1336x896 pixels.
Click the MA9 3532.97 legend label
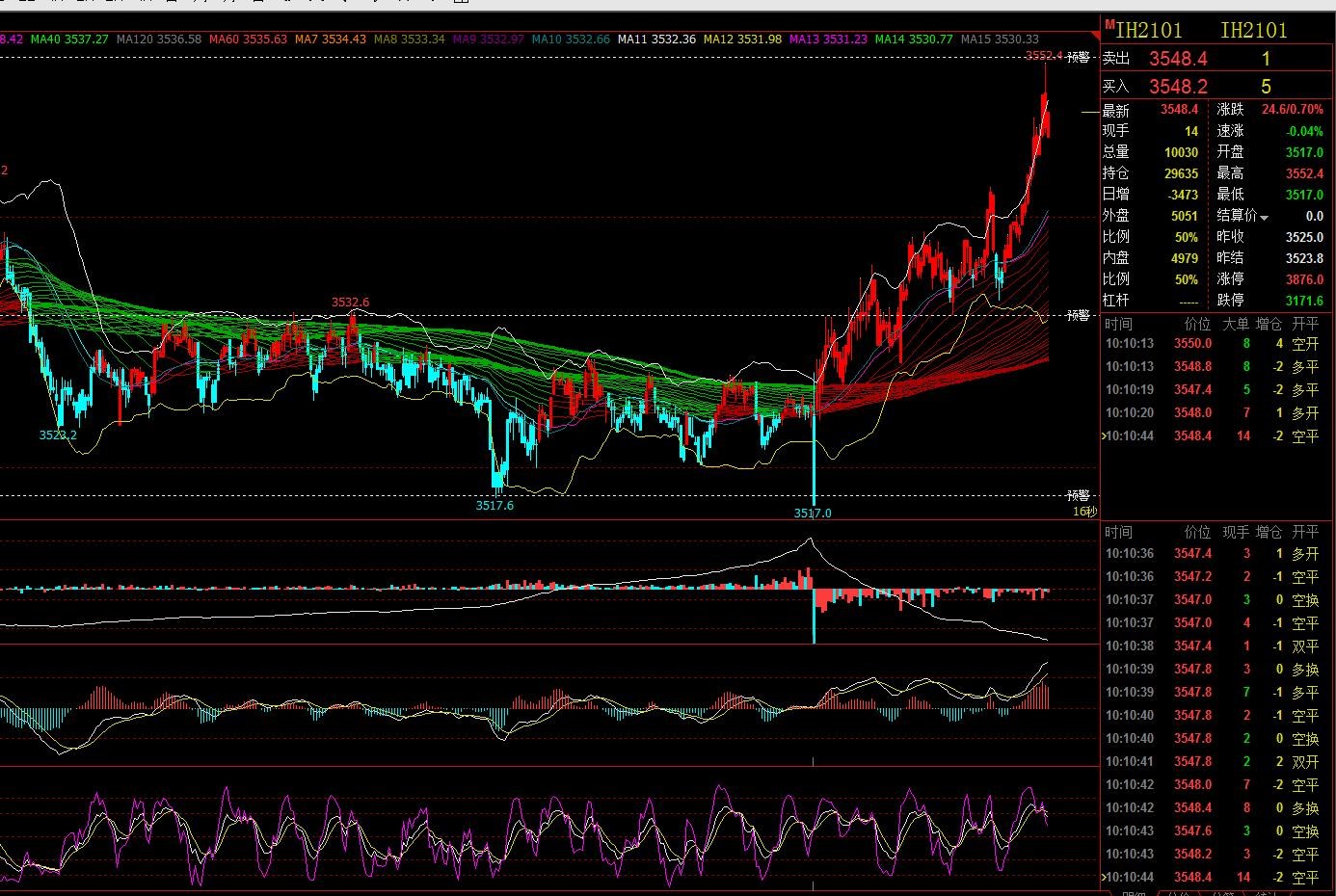click(489, 40)
